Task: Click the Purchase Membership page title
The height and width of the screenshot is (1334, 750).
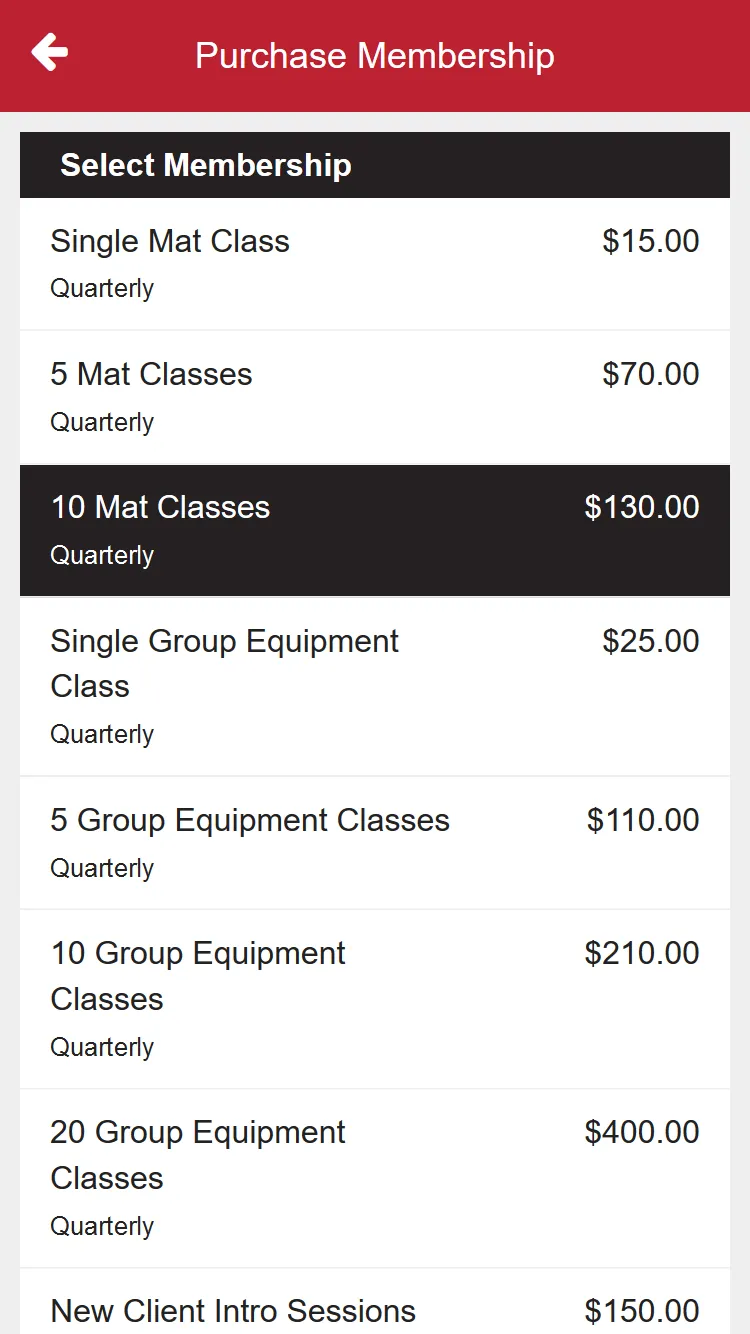Action: 375,55
